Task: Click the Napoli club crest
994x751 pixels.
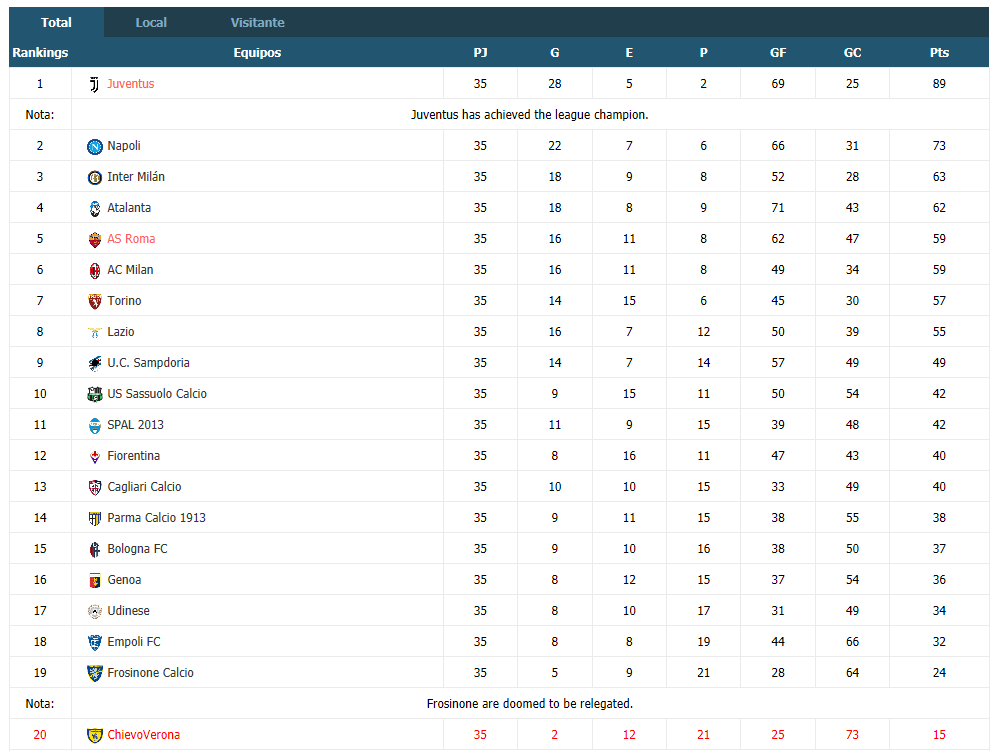Action: point(94,146)
